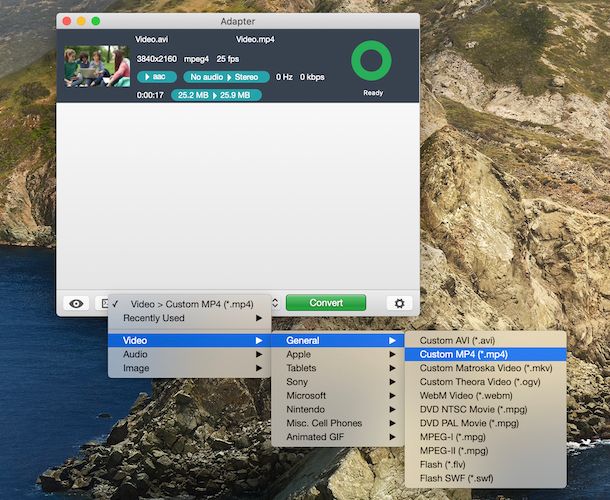Viewport: 610px width, 500px height.
Task: Open the aac audio codec pill
Action: click(157, 77)
